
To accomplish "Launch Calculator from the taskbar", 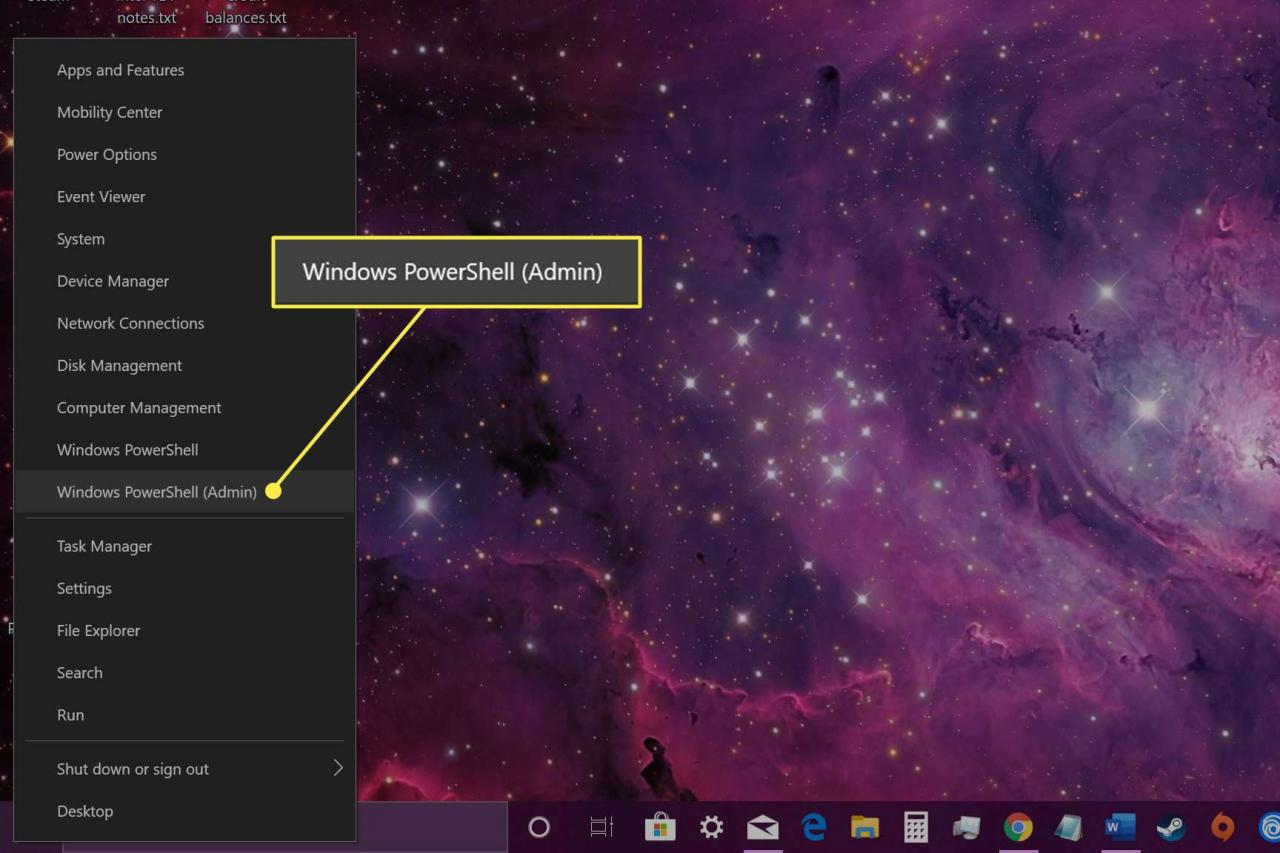I will pos(916,827).
